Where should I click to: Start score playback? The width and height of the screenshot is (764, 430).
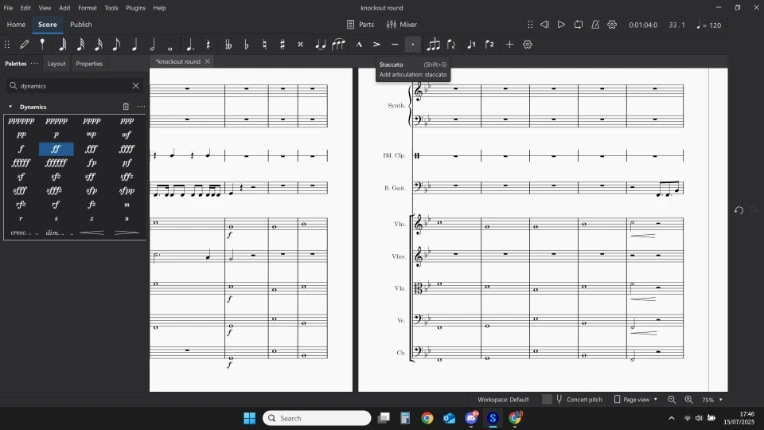click(x=561, y=24)
